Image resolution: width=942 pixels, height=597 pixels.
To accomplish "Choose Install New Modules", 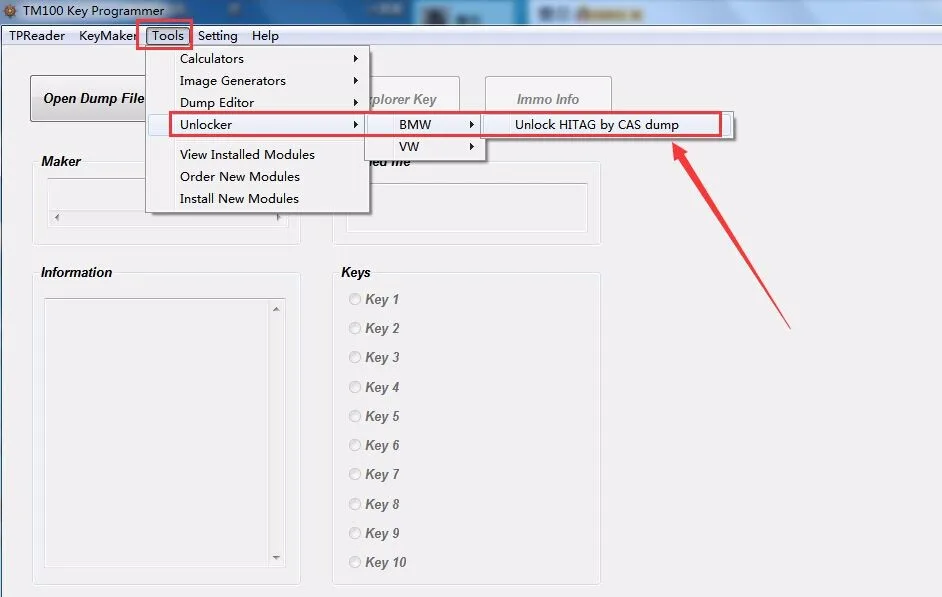I will 258,198.
